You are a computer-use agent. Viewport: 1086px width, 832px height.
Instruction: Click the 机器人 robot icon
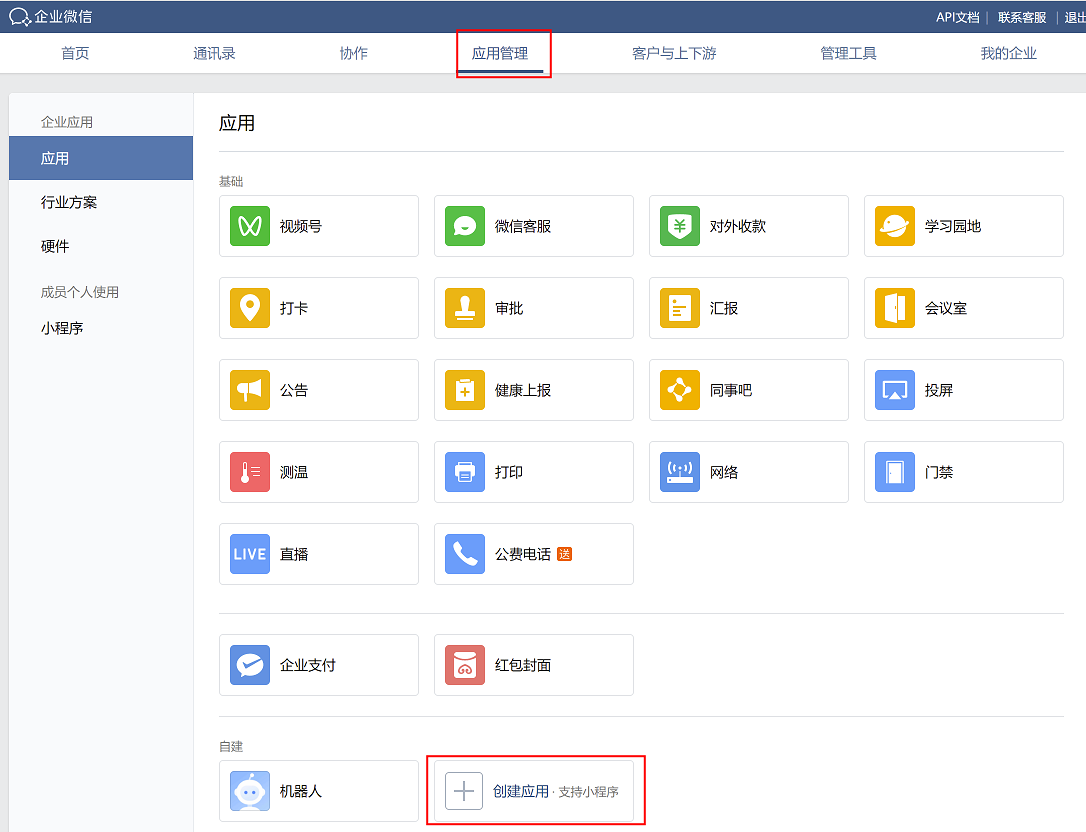click(250, 791)
